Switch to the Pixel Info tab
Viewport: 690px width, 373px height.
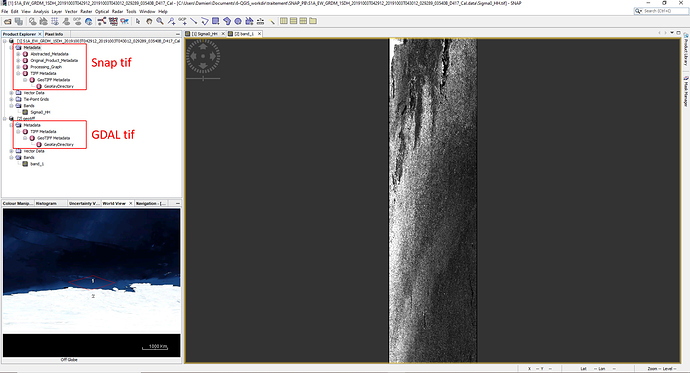click(x=54, y=34)
